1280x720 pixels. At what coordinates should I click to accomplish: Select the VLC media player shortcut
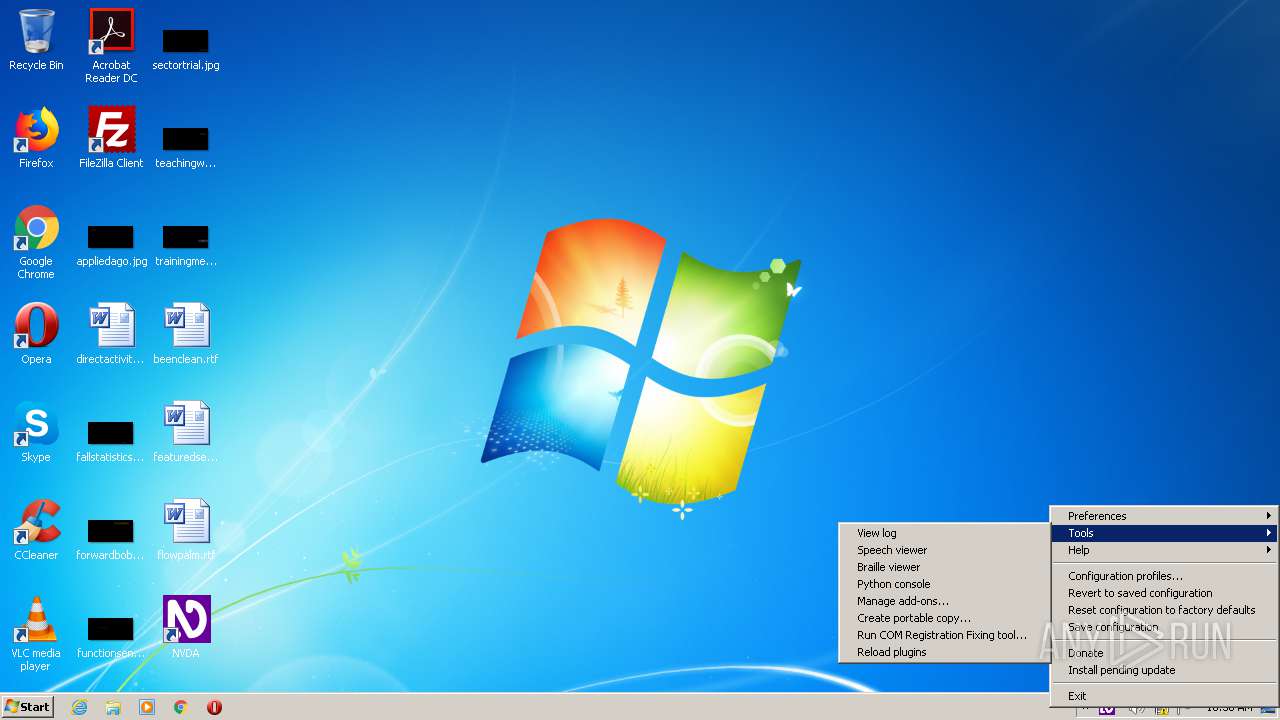pyautogui.click(x=36, y=634)
